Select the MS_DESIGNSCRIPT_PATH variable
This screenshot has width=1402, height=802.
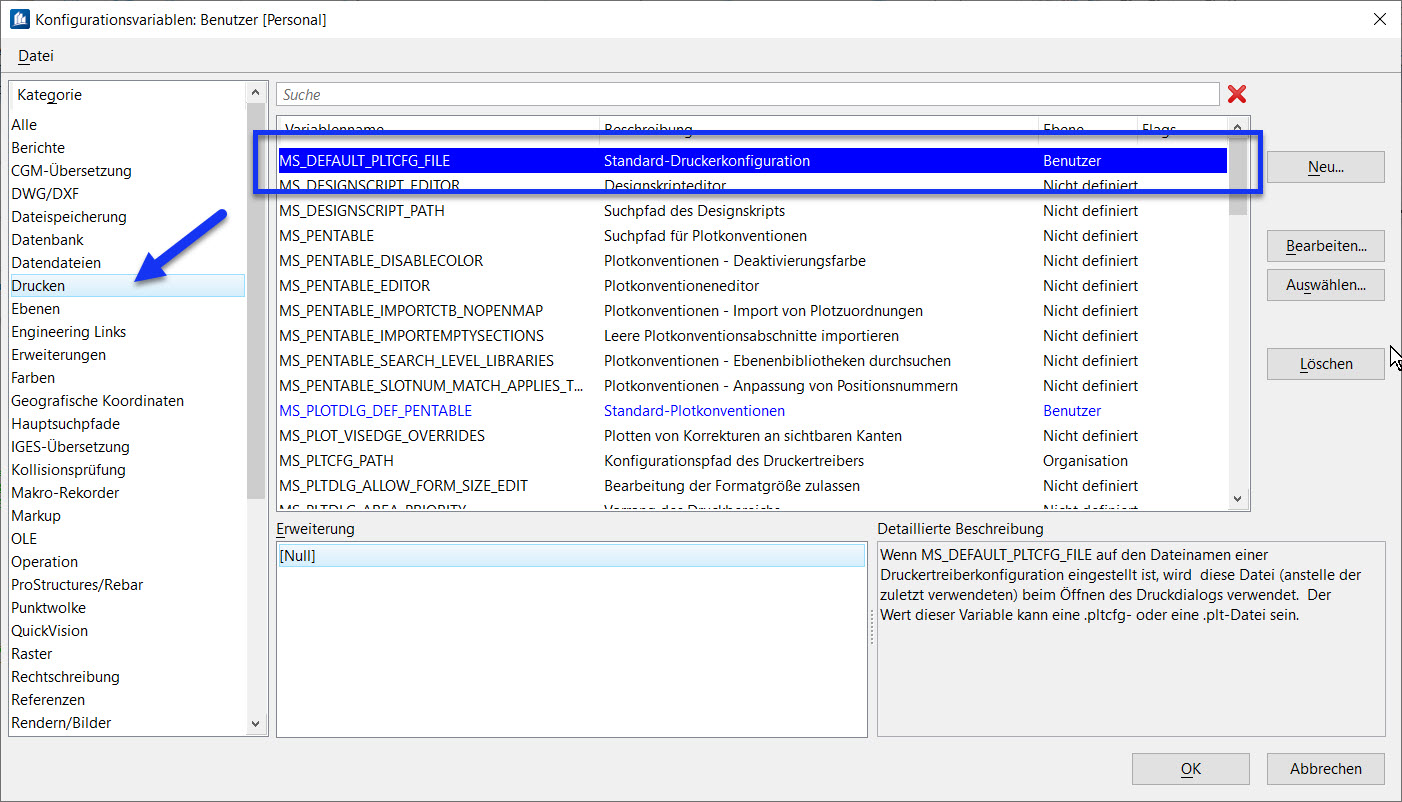(752, 211)
